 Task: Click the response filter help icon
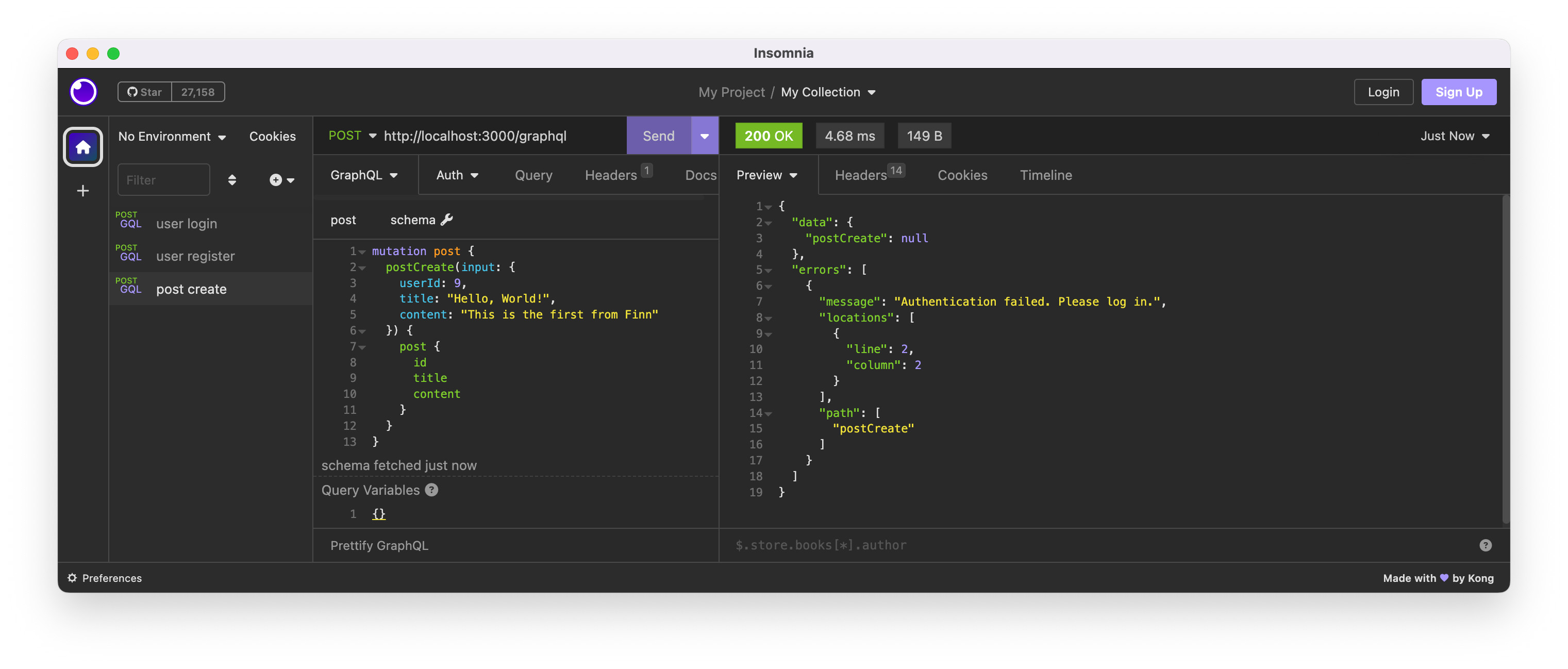coord(1485,545)
